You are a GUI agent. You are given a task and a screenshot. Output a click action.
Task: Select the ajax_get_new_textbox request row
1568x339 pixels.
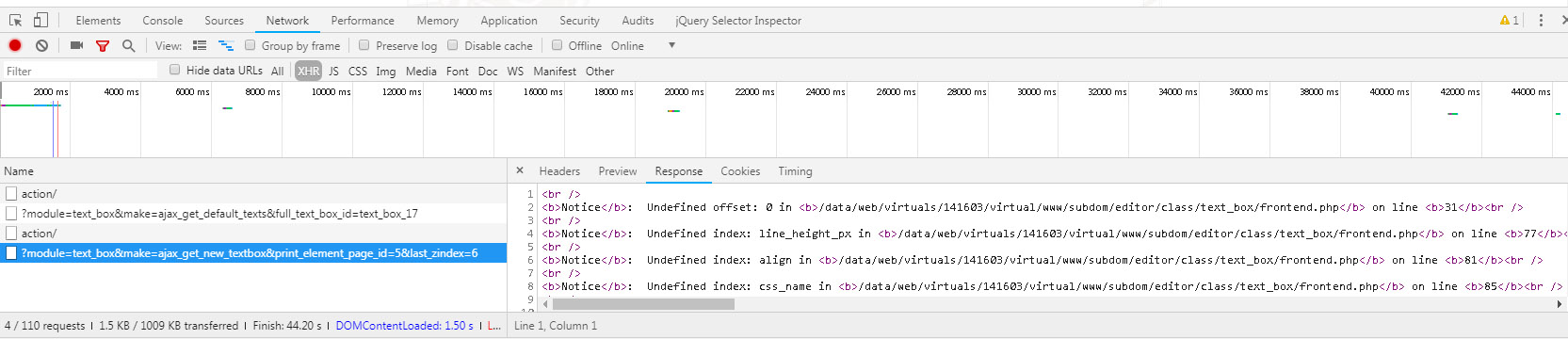click(253, 252)
